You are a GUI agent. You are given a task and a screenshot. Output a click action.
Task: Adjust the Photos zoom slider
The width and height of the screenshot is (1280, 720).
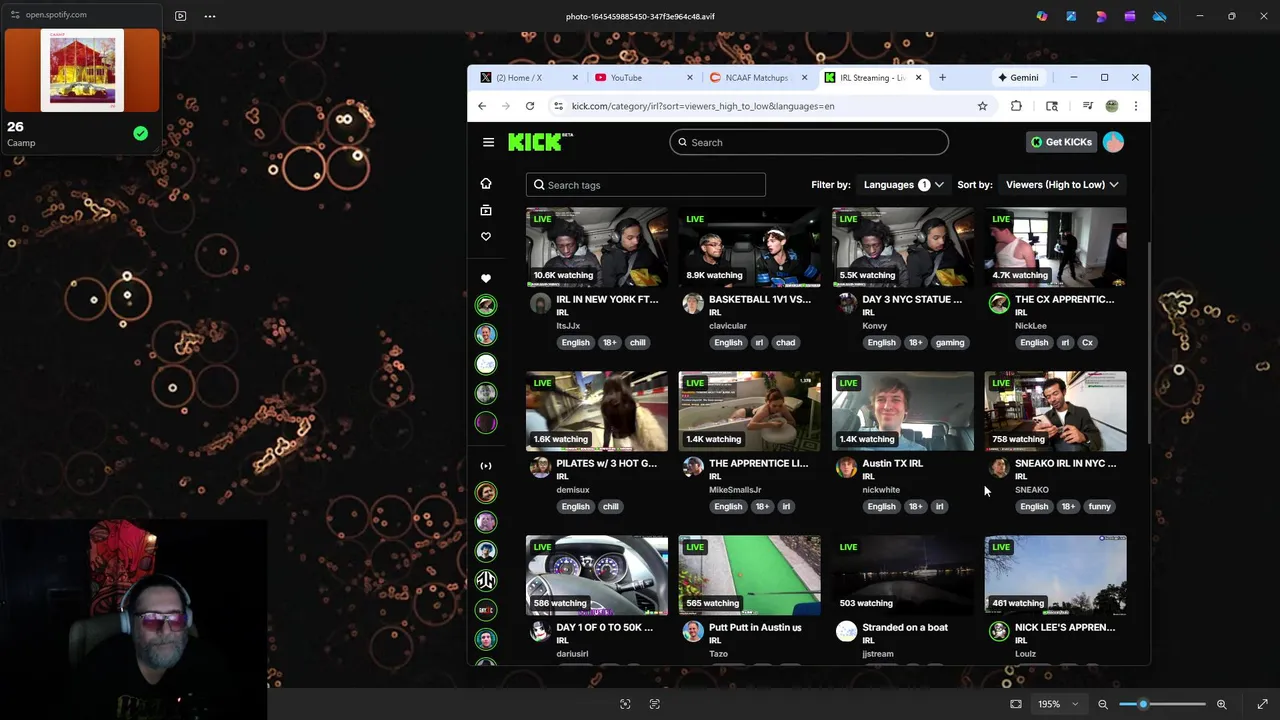1162,704
